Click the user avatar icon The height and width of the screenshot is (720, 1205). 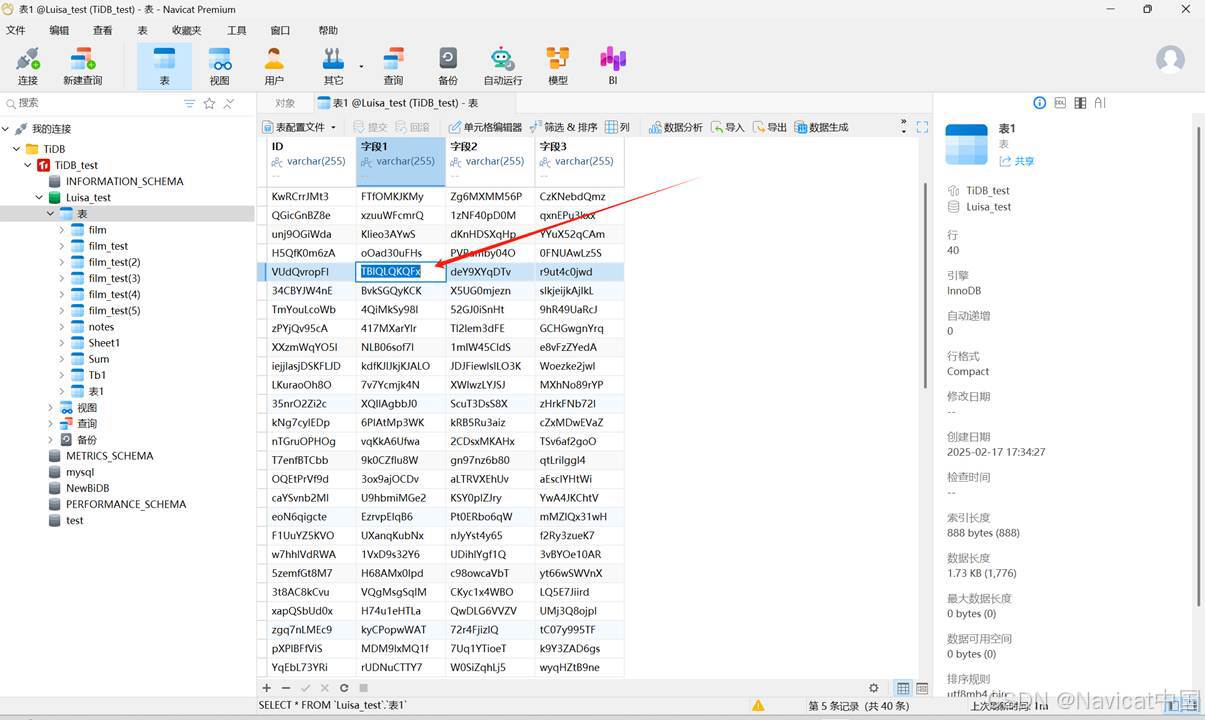(x=1170, y=59)
